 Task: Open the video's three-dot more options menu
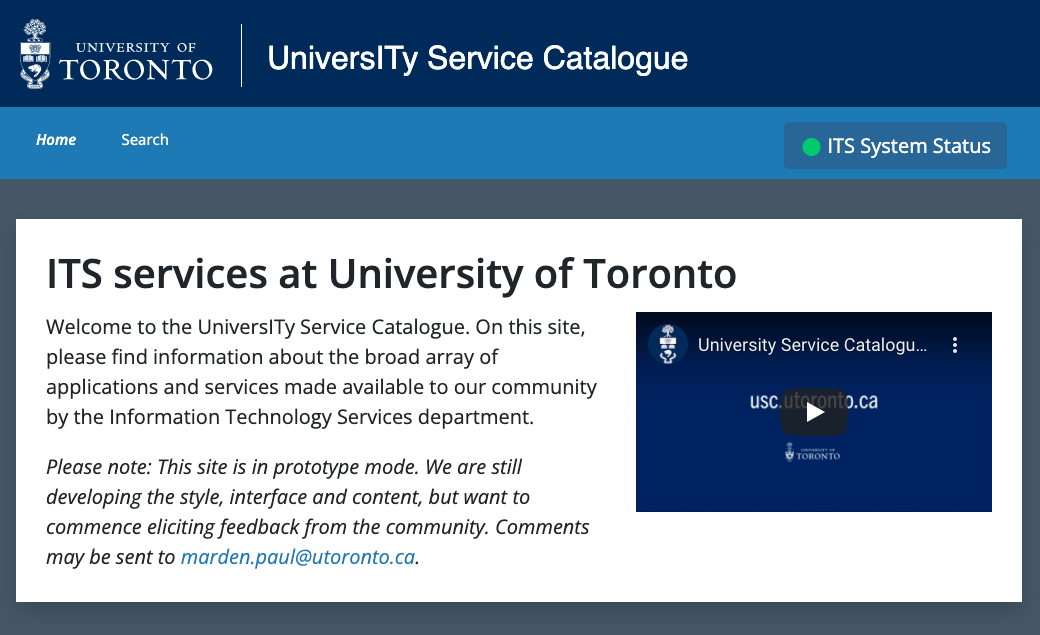pos(954,345)
